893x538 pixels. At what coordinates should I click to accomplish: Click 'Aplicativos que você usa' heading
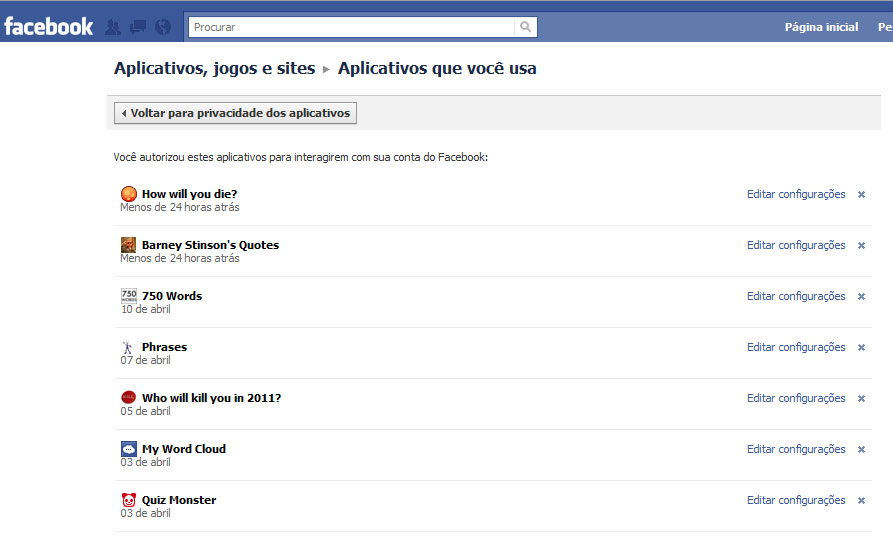click(x=437, y=68)
